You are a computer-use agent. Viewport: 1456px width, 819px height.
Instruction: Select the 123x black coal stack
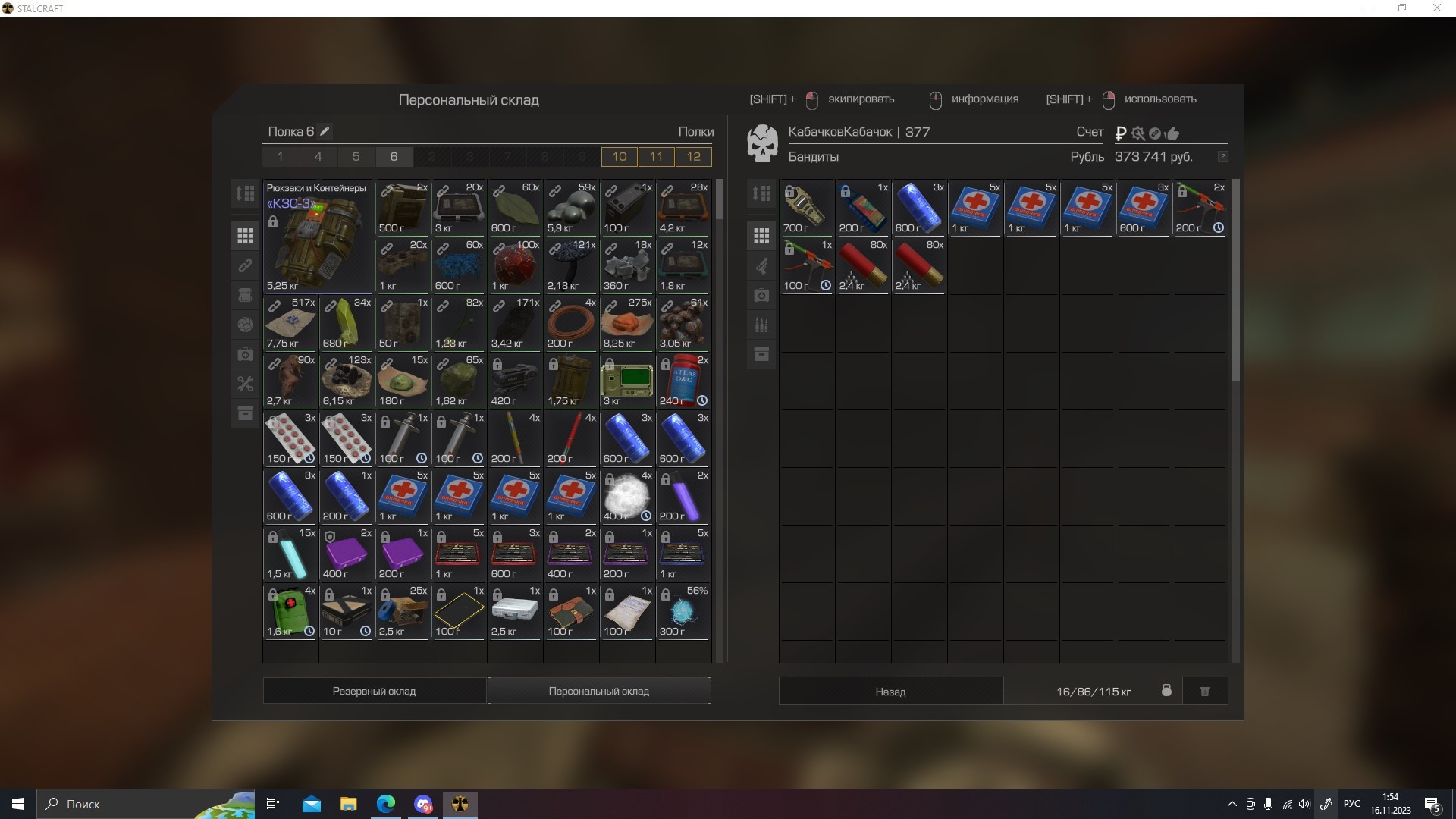coord(347,381)
